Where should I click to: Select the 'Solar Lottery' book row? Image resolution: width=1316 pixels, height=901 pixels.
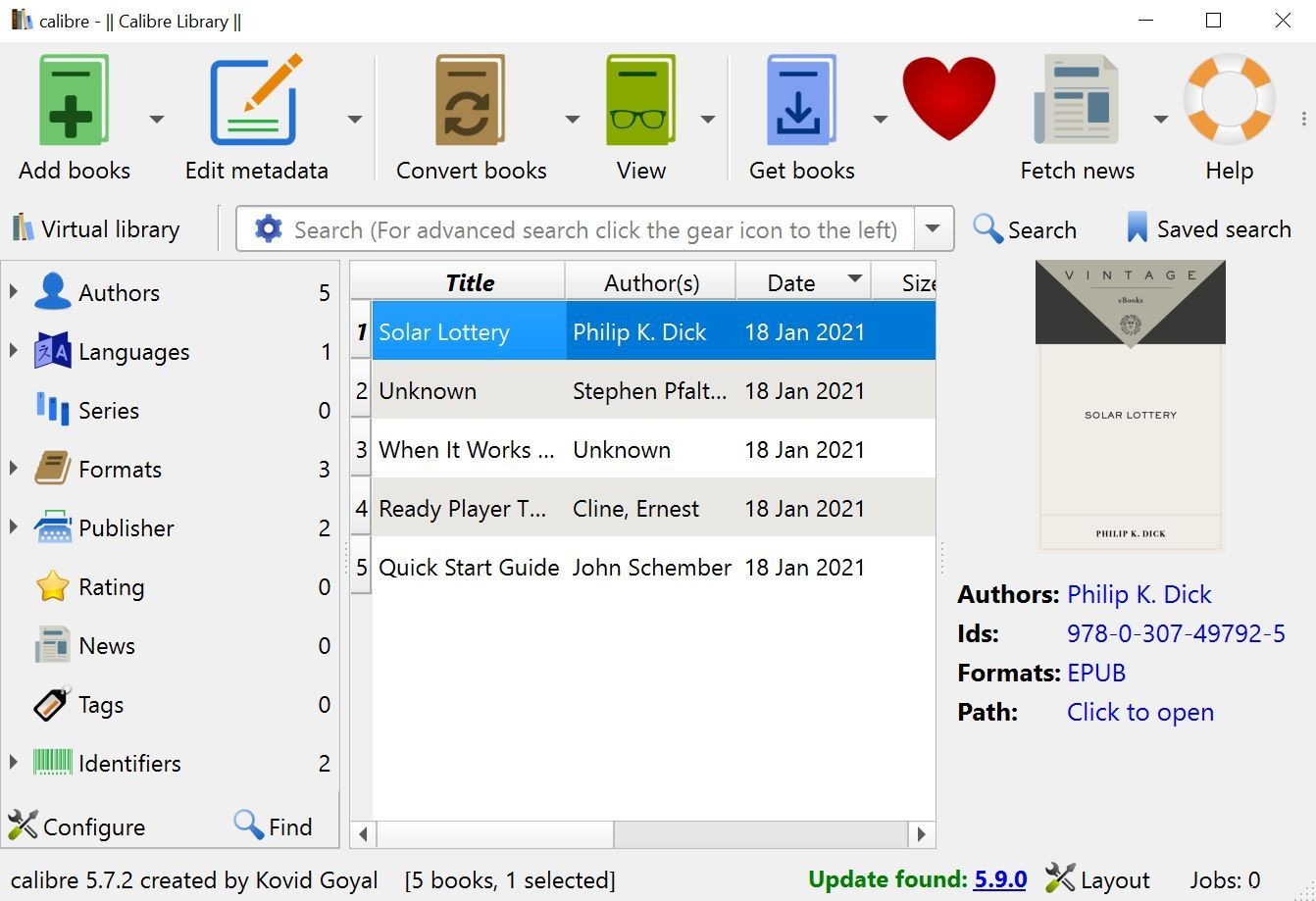coord(642,331)
